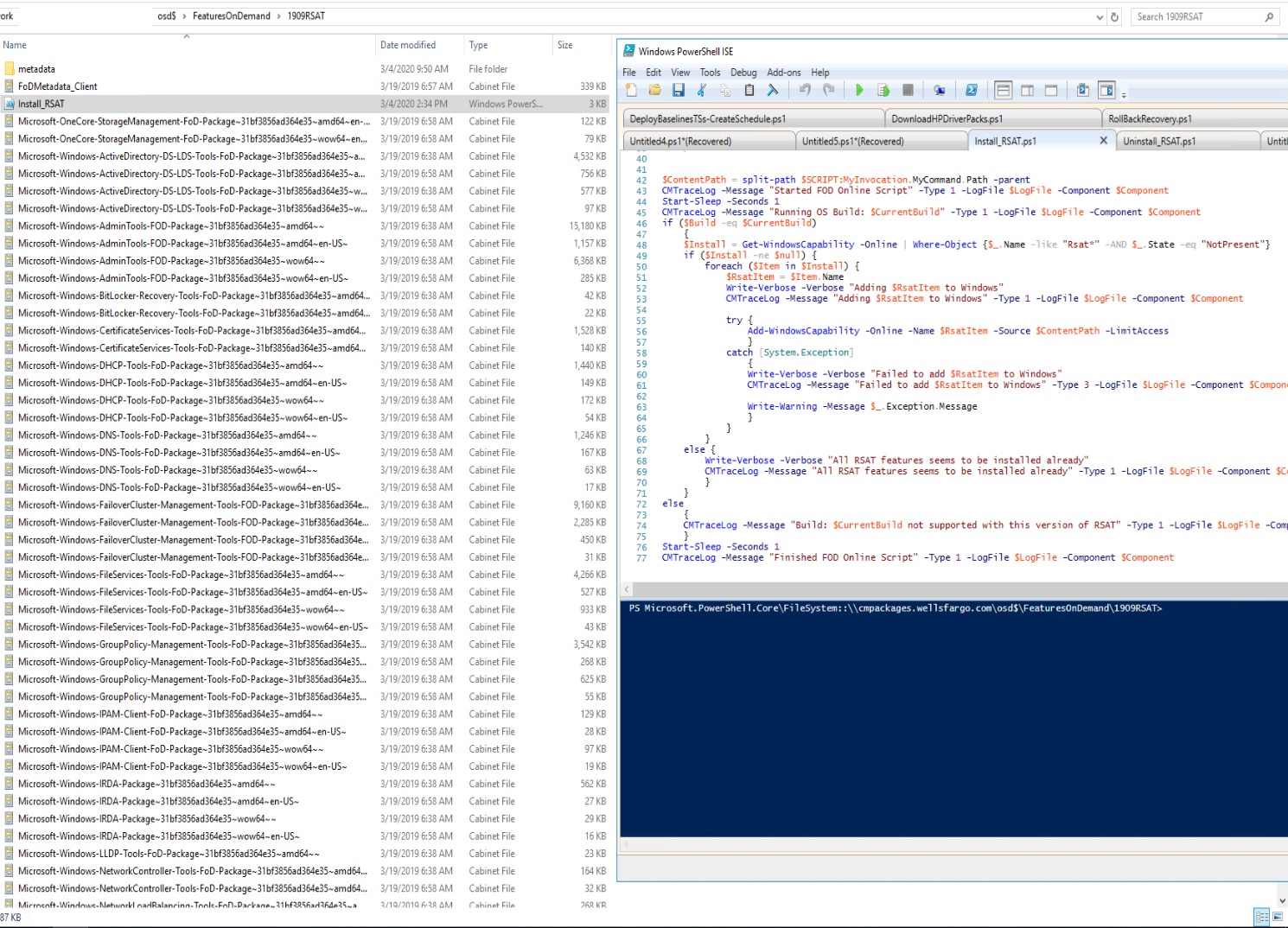Launch PowerShell.exe from the toolbar

(x=972, y=90)
